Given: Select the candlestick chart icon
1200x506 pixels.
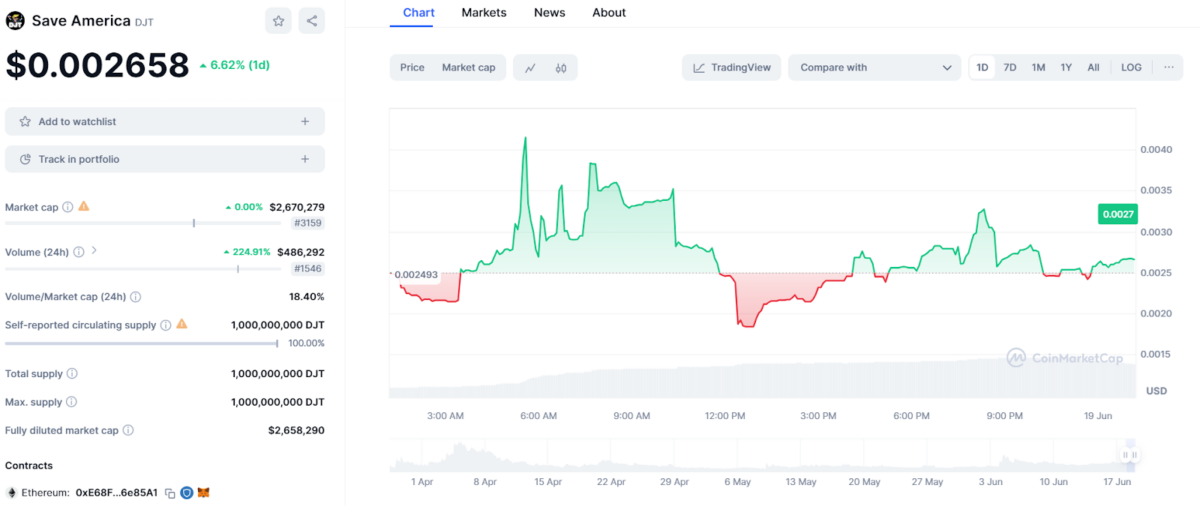Looking at the screenshot, I should (x=561, y=68).
